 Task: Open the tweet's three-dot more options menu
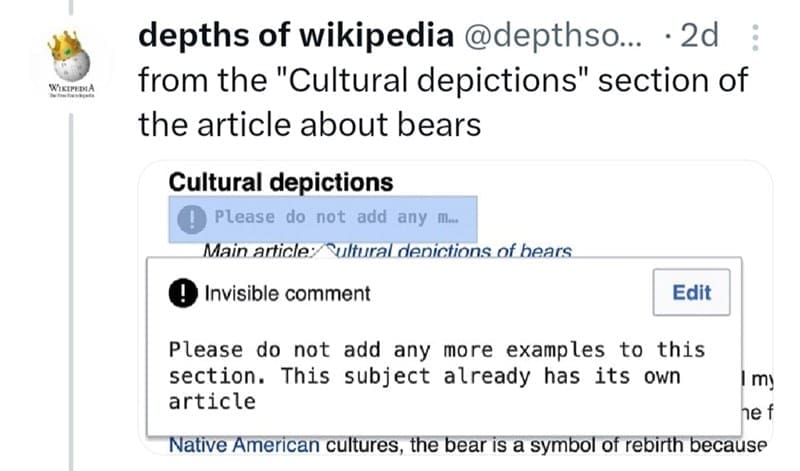(x=754, y=37)
